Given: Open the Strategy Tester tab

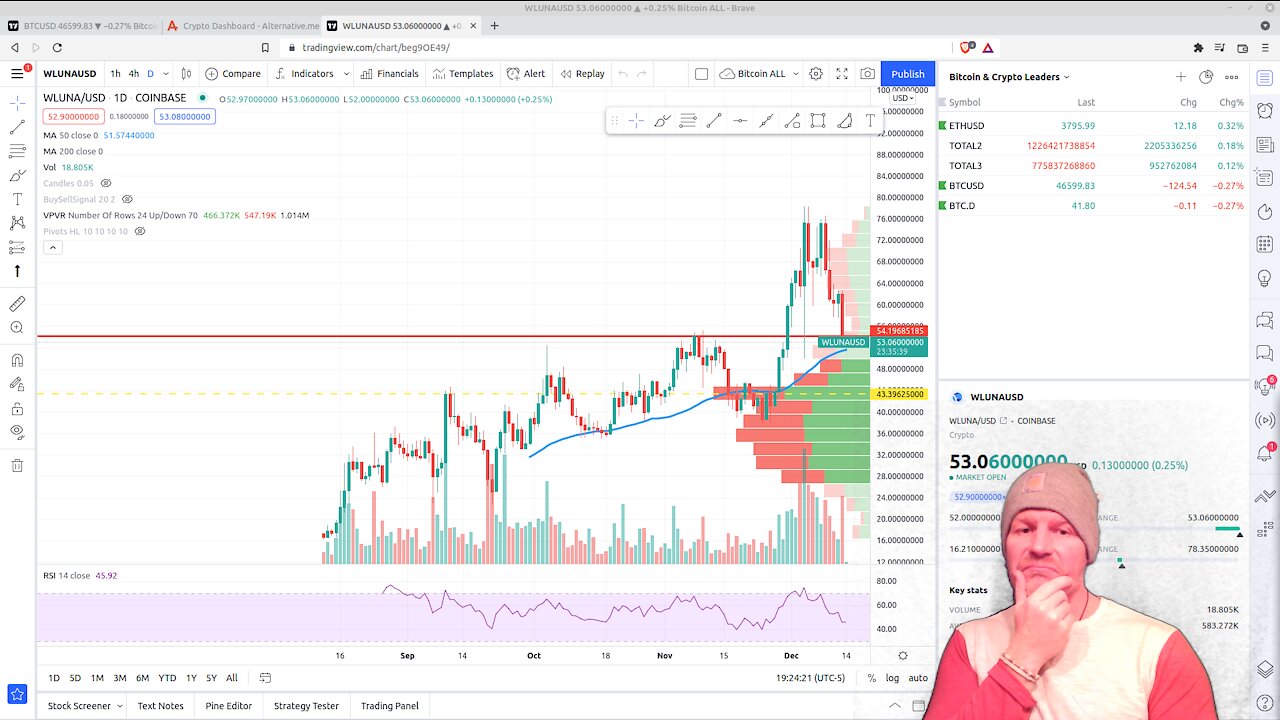Looking at the screenshot, I should (306, 705).
